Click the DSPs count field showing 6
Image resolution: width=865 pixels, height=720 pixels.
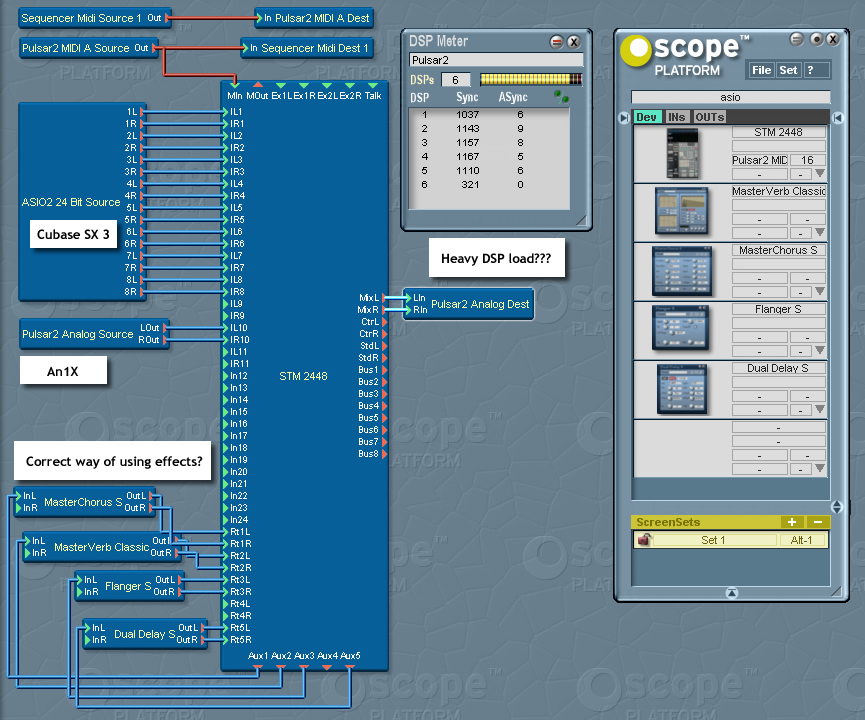pyautogui.click(x=456, y=80)
